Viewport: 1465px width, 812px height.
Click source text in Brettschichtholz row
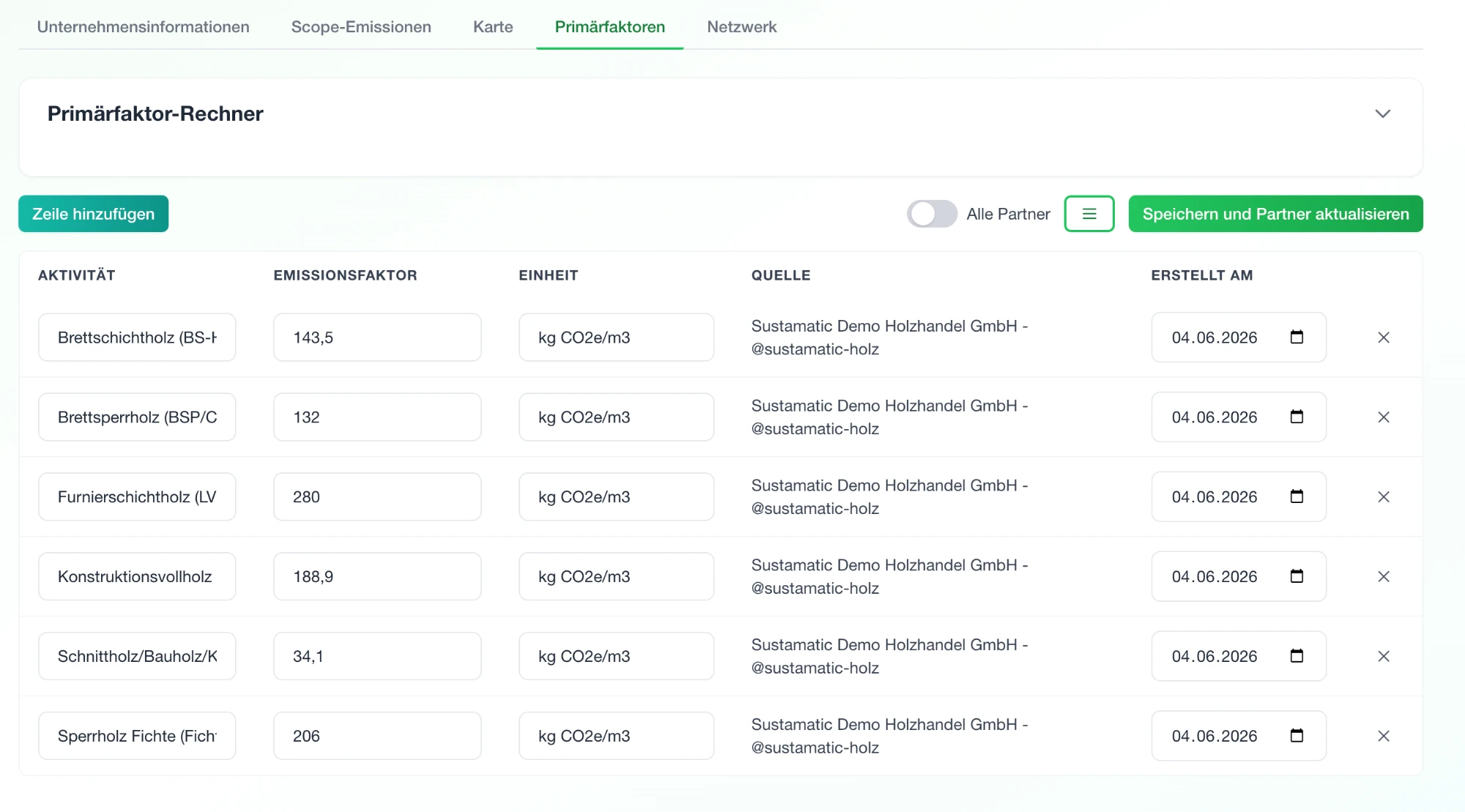point(890,338)
